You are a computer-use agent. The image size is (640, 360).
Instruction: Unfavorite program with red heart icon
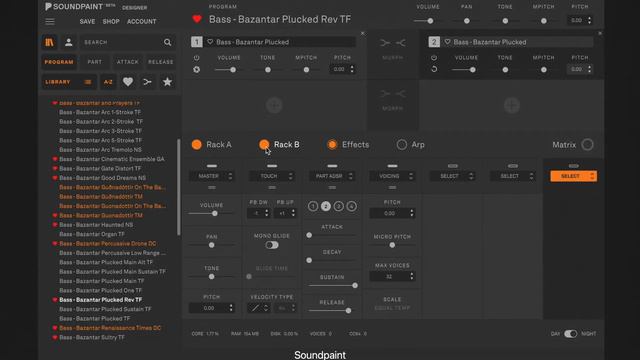pyautogui.click(x=197, y=19)
